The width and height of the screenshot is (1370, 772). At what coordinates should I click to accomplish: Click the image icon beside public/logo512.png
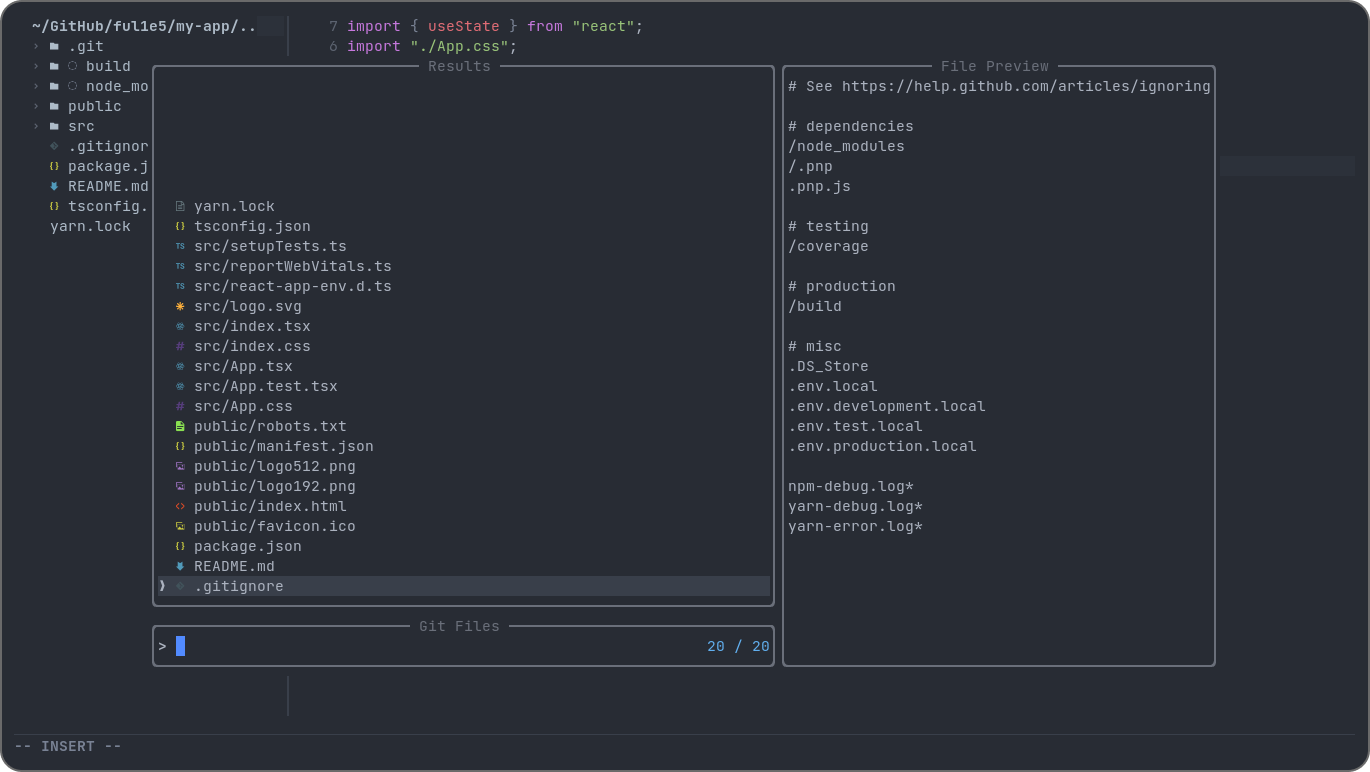click(180, 466)
